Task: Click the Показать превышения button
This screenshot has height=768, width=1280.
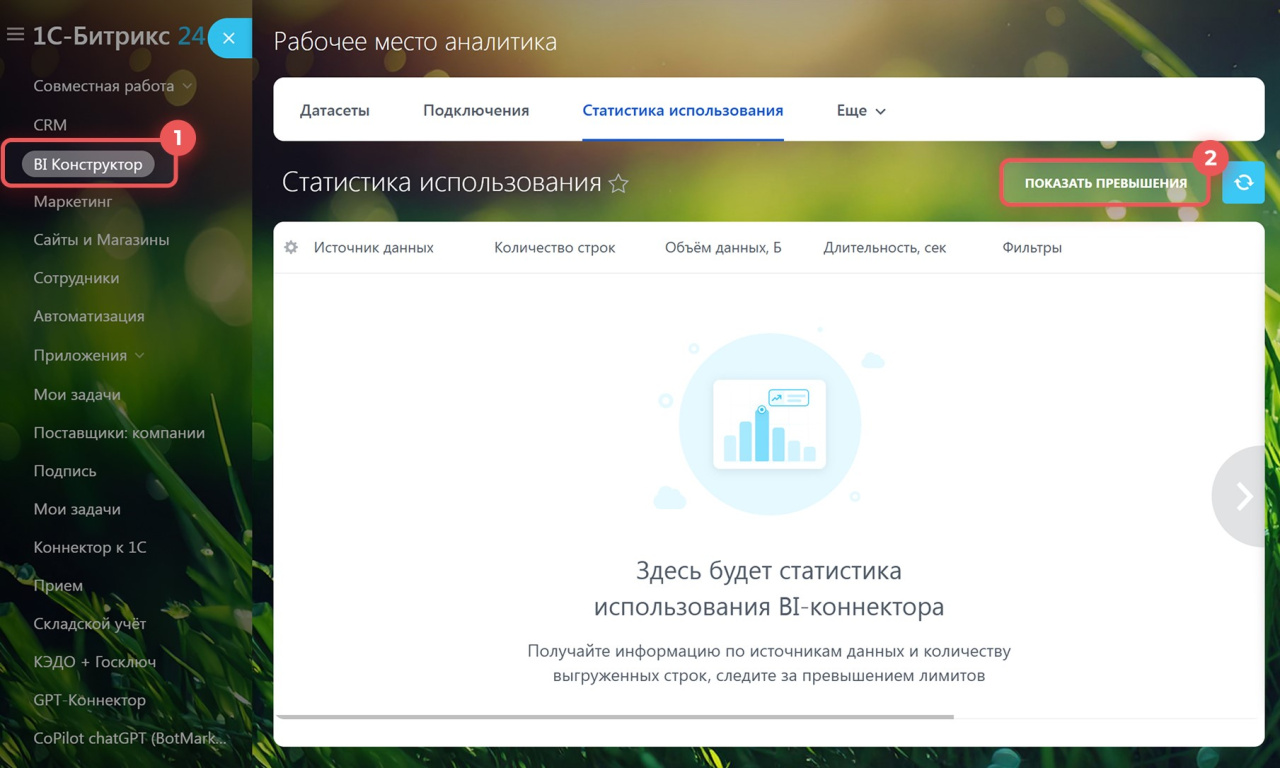Action: click(x=1105, y=183)
